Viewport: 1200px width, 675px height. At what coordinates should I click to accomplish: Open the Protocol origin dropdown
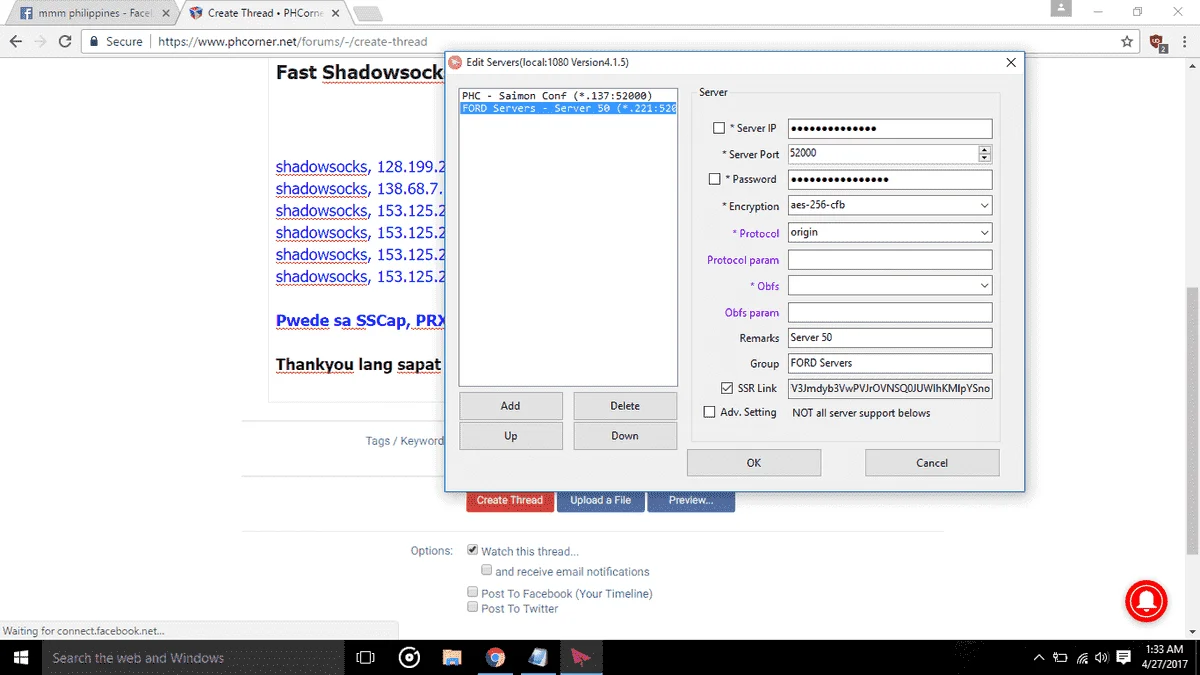[890, 232]
